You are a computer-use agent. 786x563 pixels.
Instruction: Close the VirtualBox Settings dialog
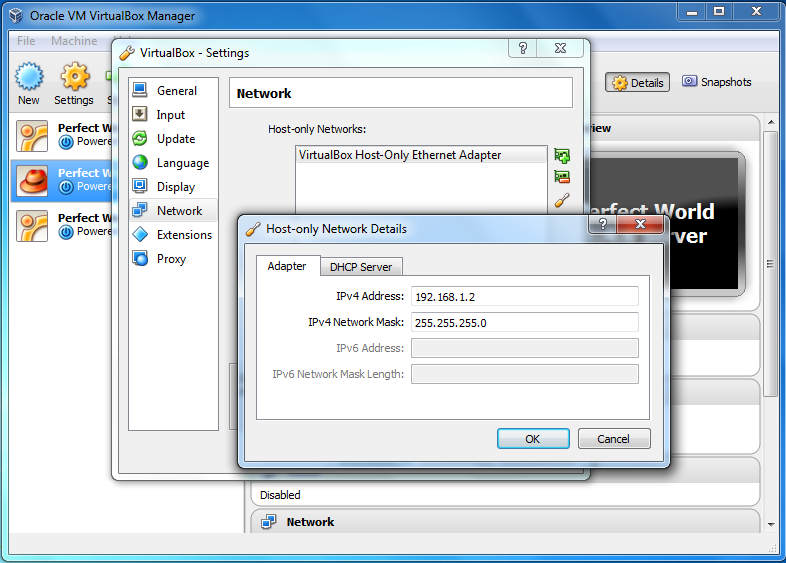click(560, 48)
